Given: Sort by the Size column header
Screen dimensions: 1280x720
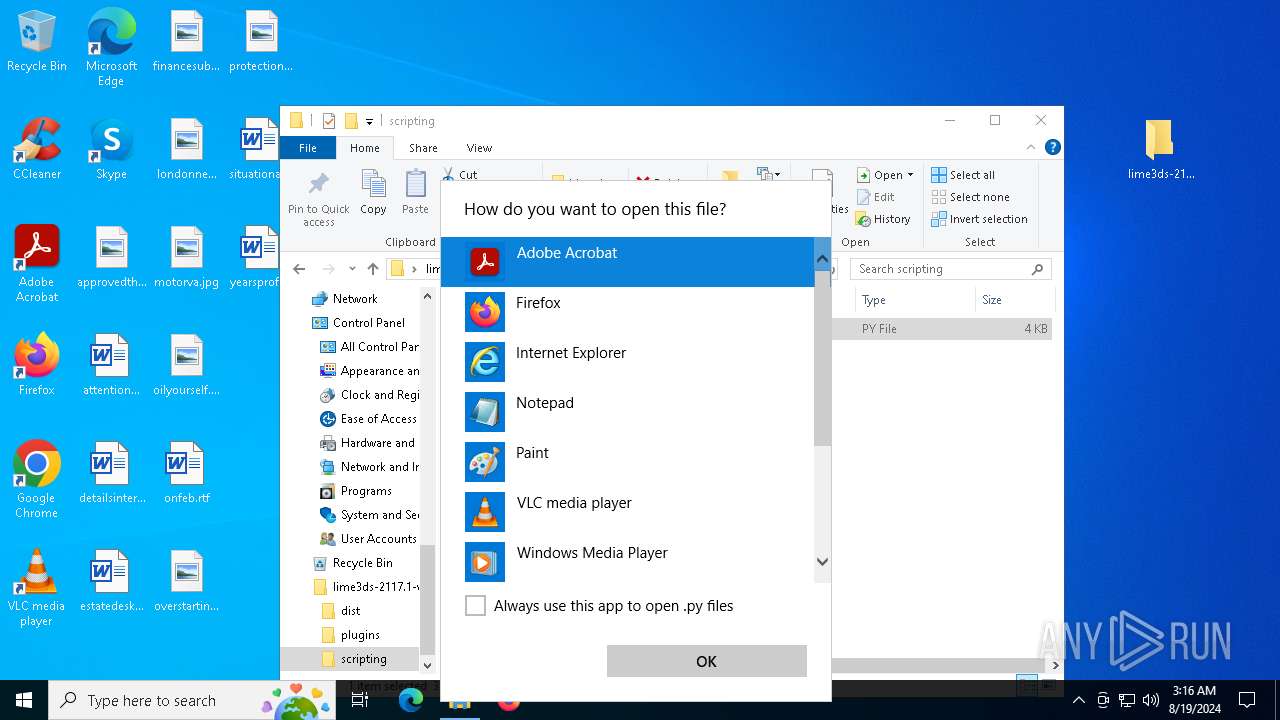Looking at the screenshot, I should tap(1013, 300).
